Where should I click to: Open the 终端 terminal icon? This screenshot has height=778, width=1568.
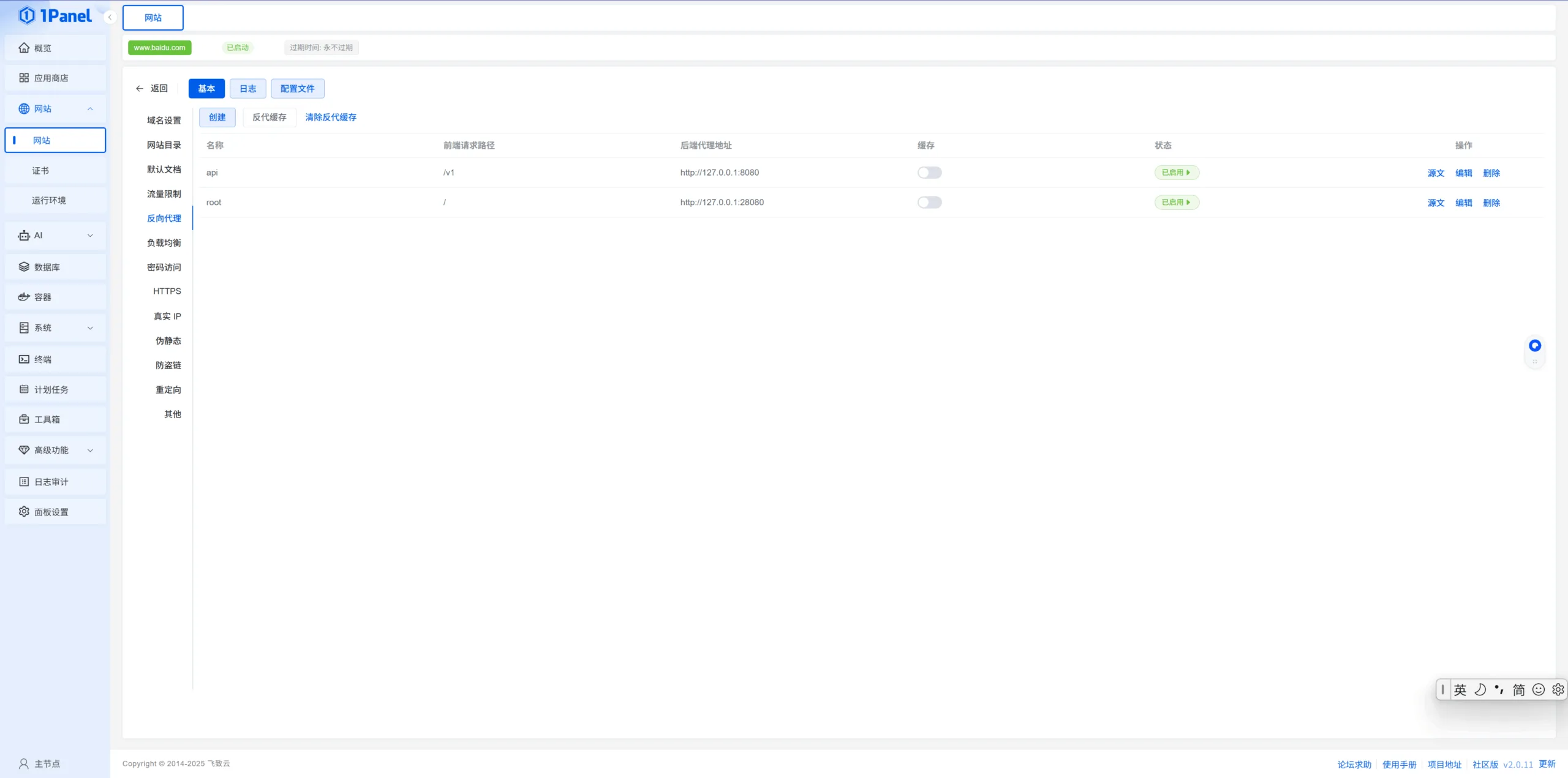pyautogui.click(x=24, y=359)
